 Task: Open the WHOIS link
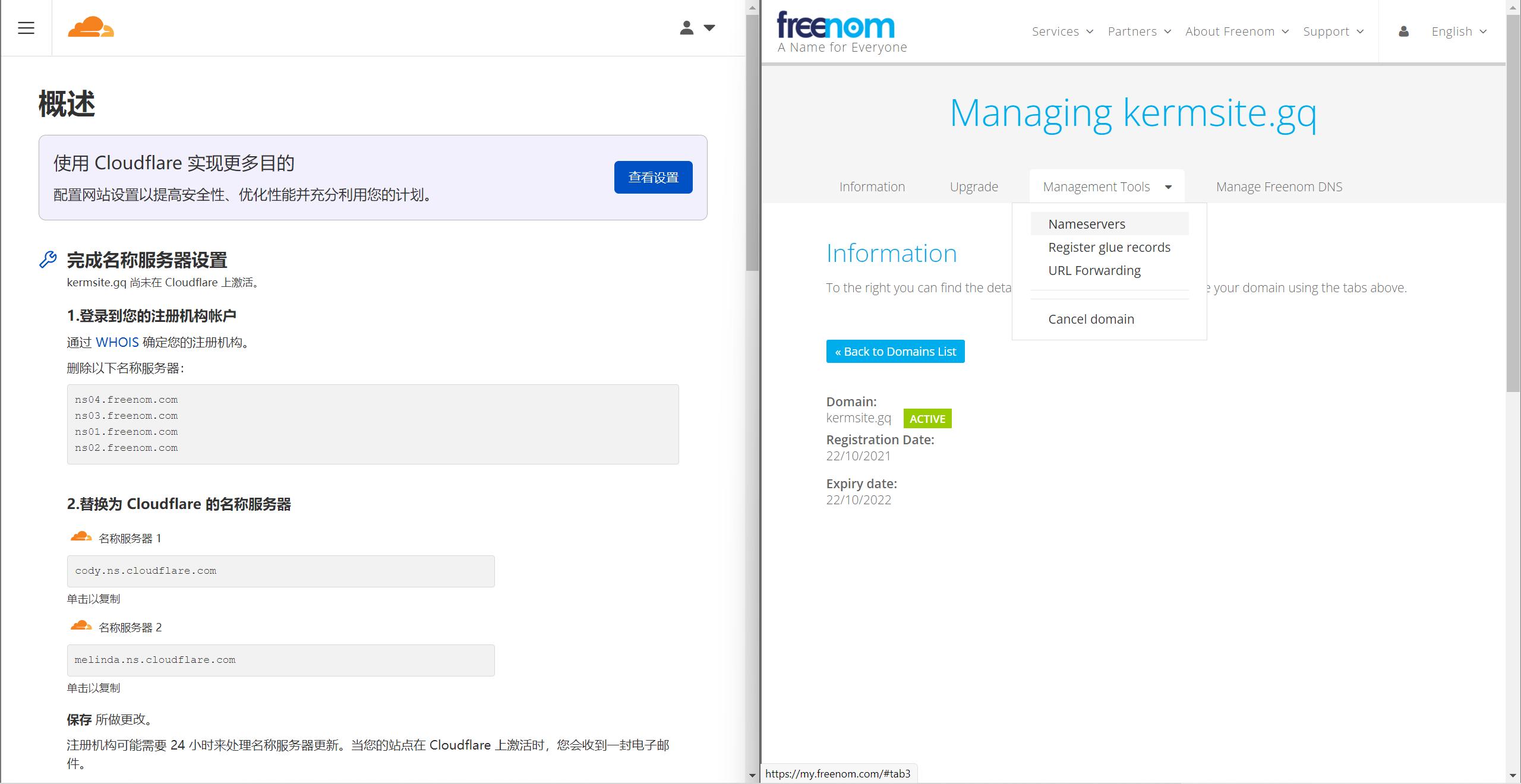[117, 342]
